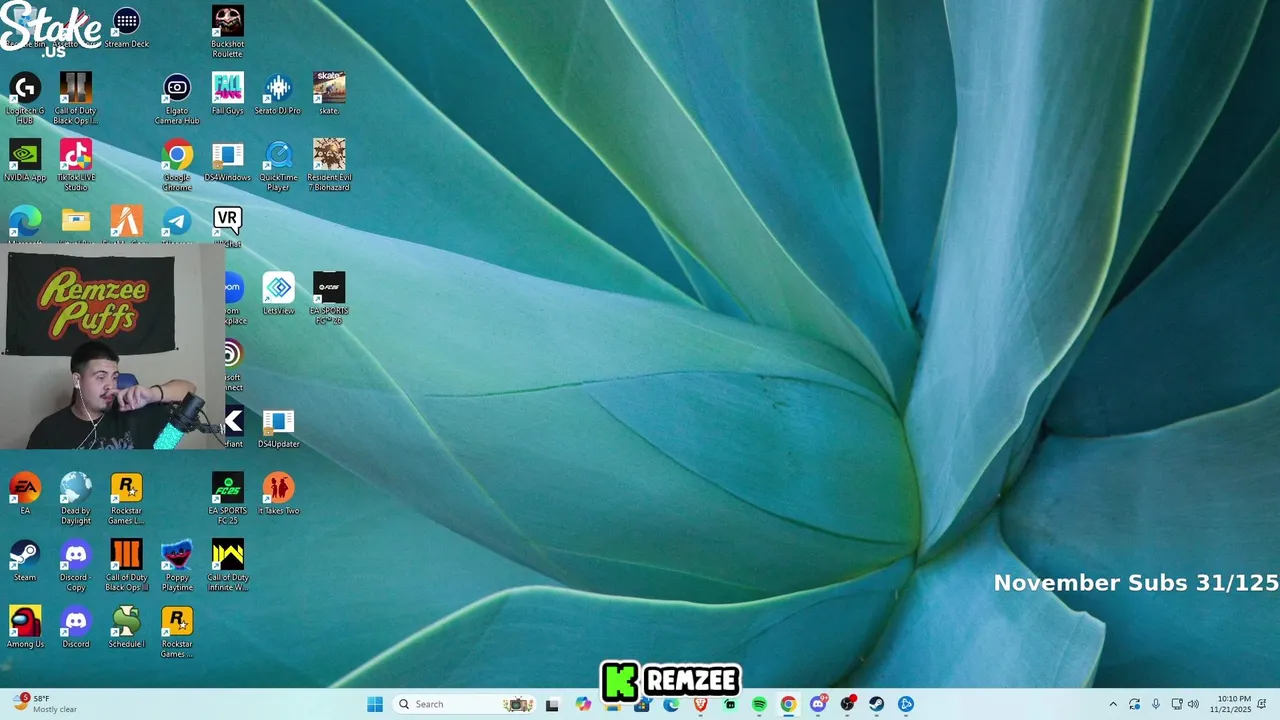This screenshot has height=720, width=1280.
Task: Open the volume control in system tray
Action: (1193, 704)
